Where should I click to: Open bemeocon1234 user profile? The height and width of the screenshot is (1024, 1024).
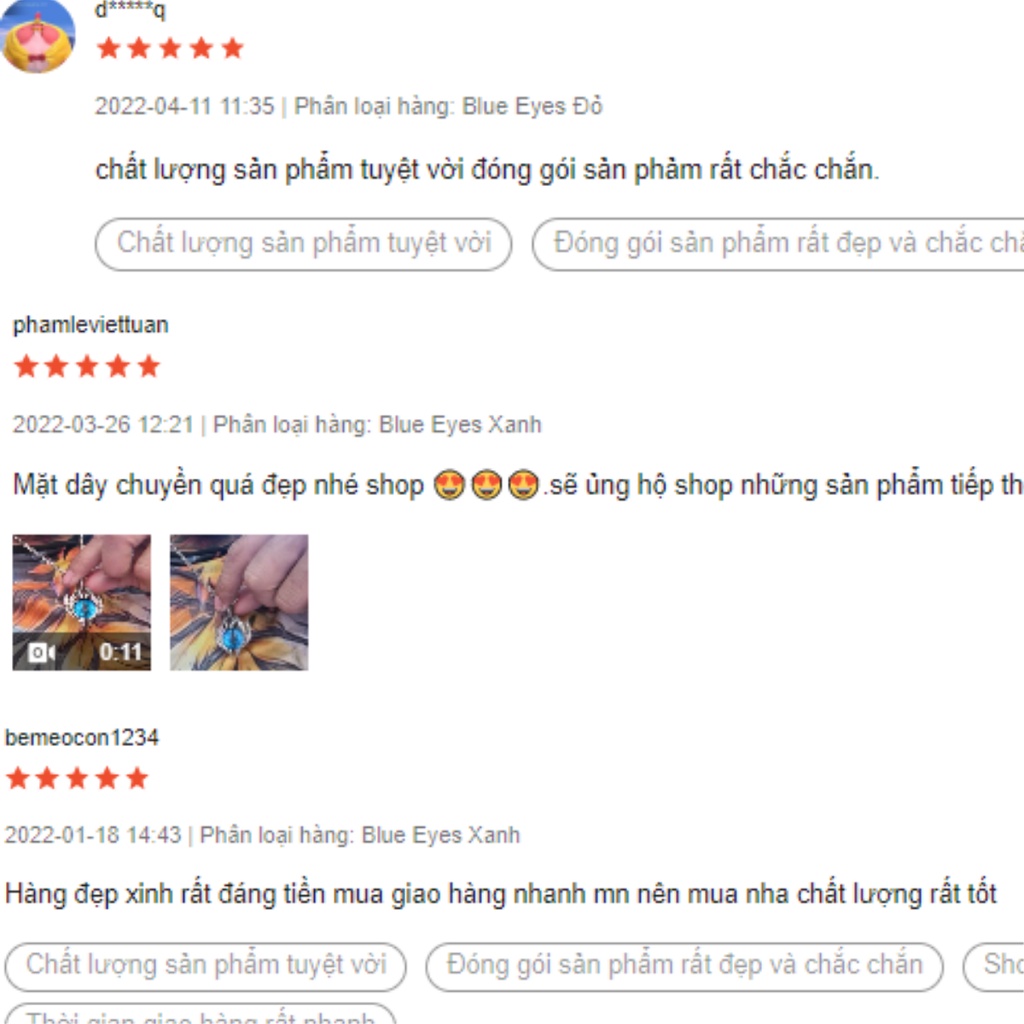pos(82,737)
